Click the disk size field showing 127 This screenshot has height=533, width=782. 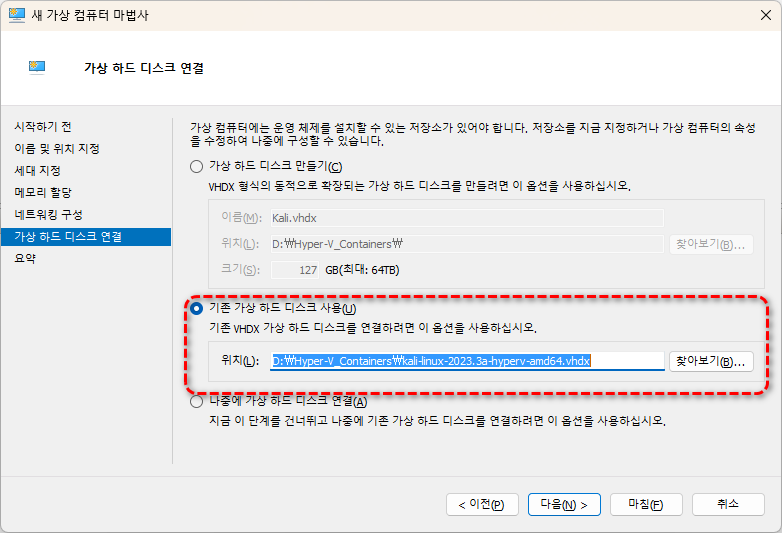pos(295,270)
